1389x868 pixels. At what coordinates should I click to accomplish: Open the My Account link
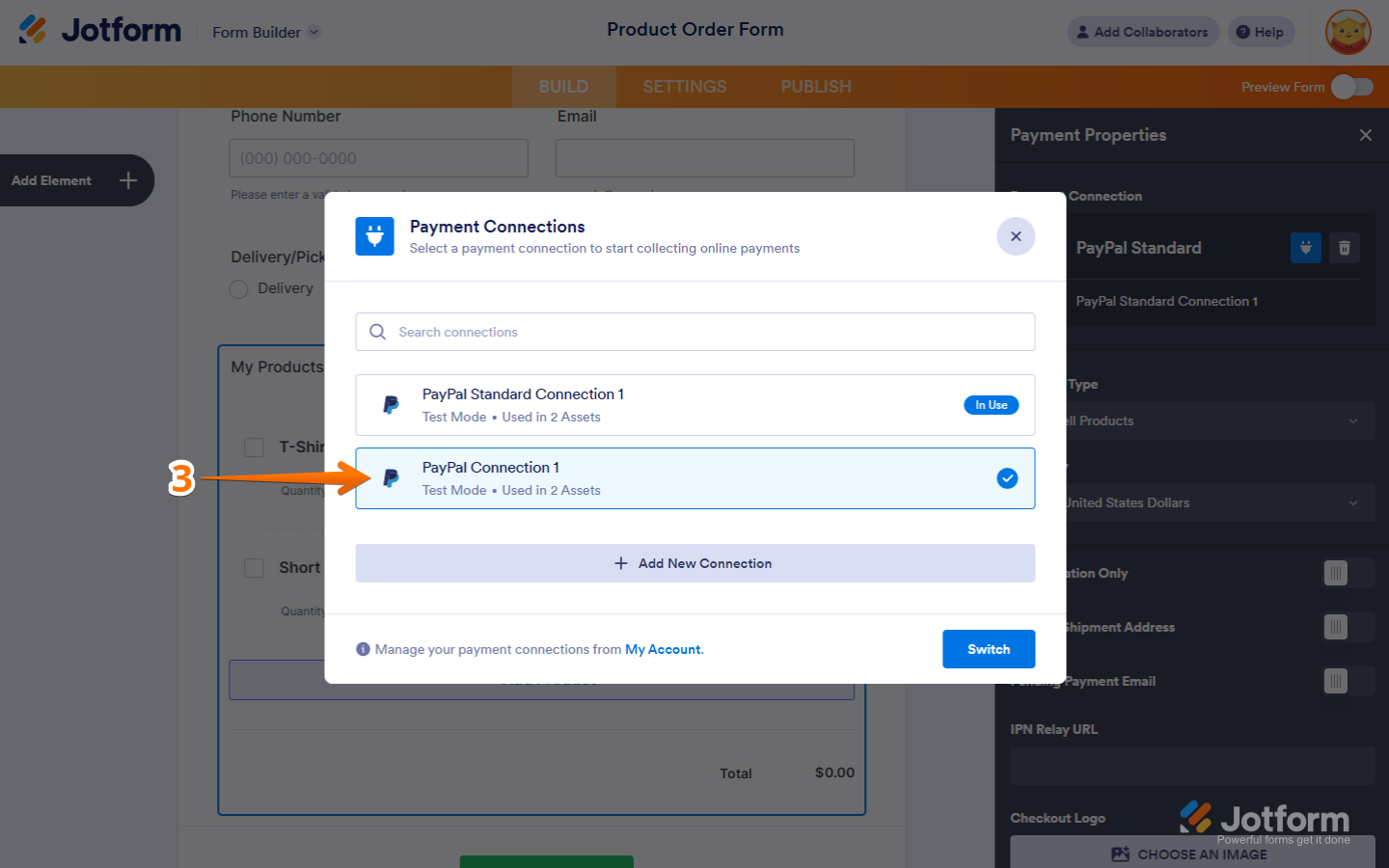663,649
